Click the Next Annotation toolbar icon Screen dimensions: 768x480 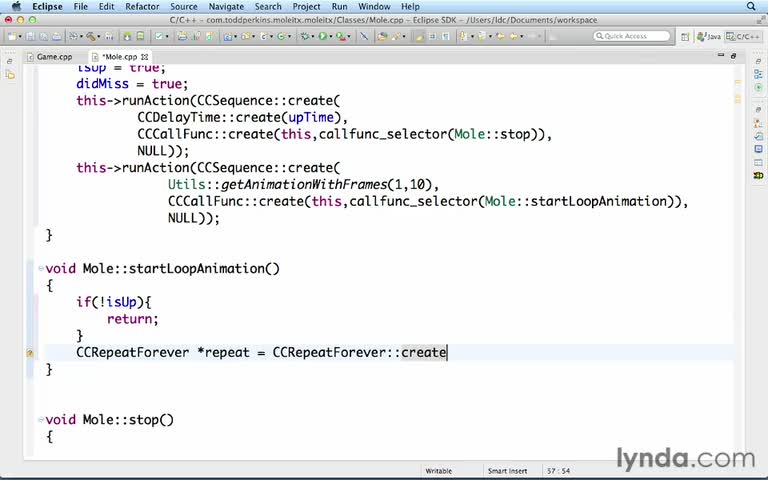click(463, 37)
